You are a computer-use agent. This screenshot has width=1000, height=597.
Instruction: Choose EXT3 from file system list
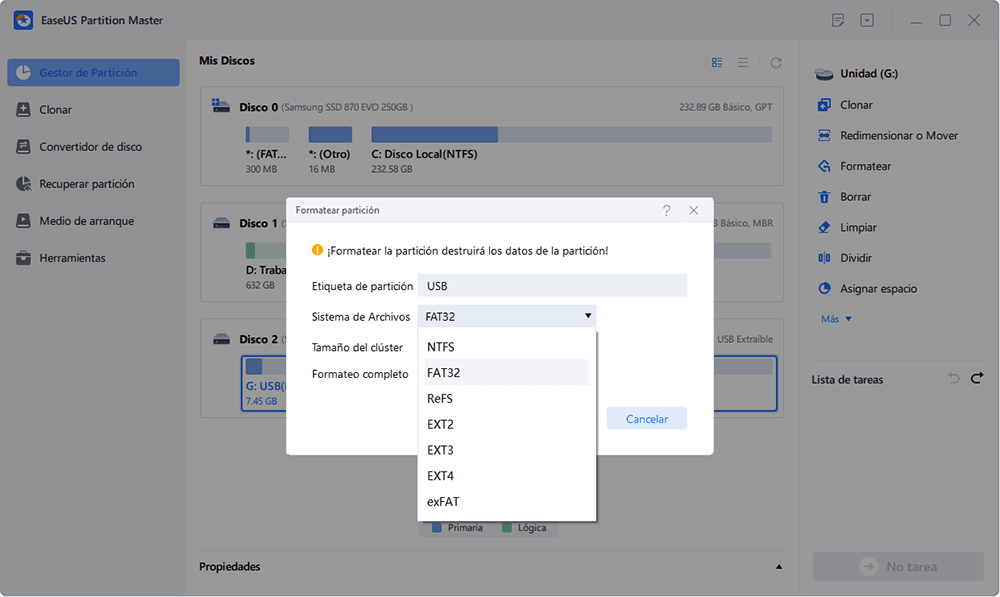click(x=506, y=450)
